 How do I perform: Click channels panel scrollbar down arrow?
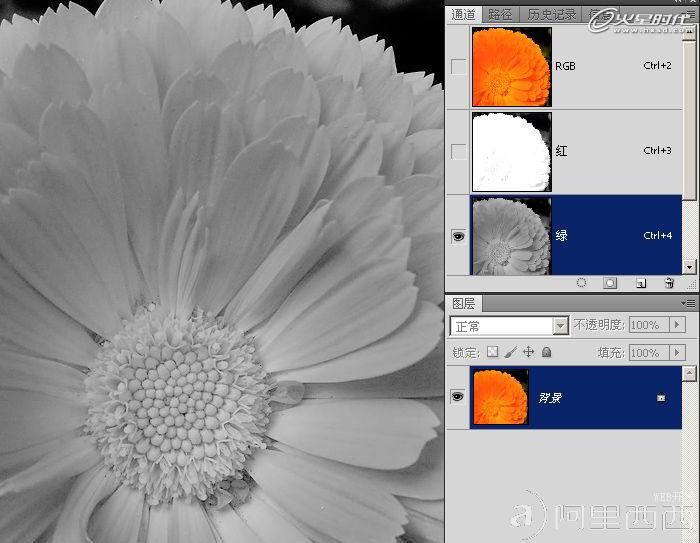pos(689,267)
